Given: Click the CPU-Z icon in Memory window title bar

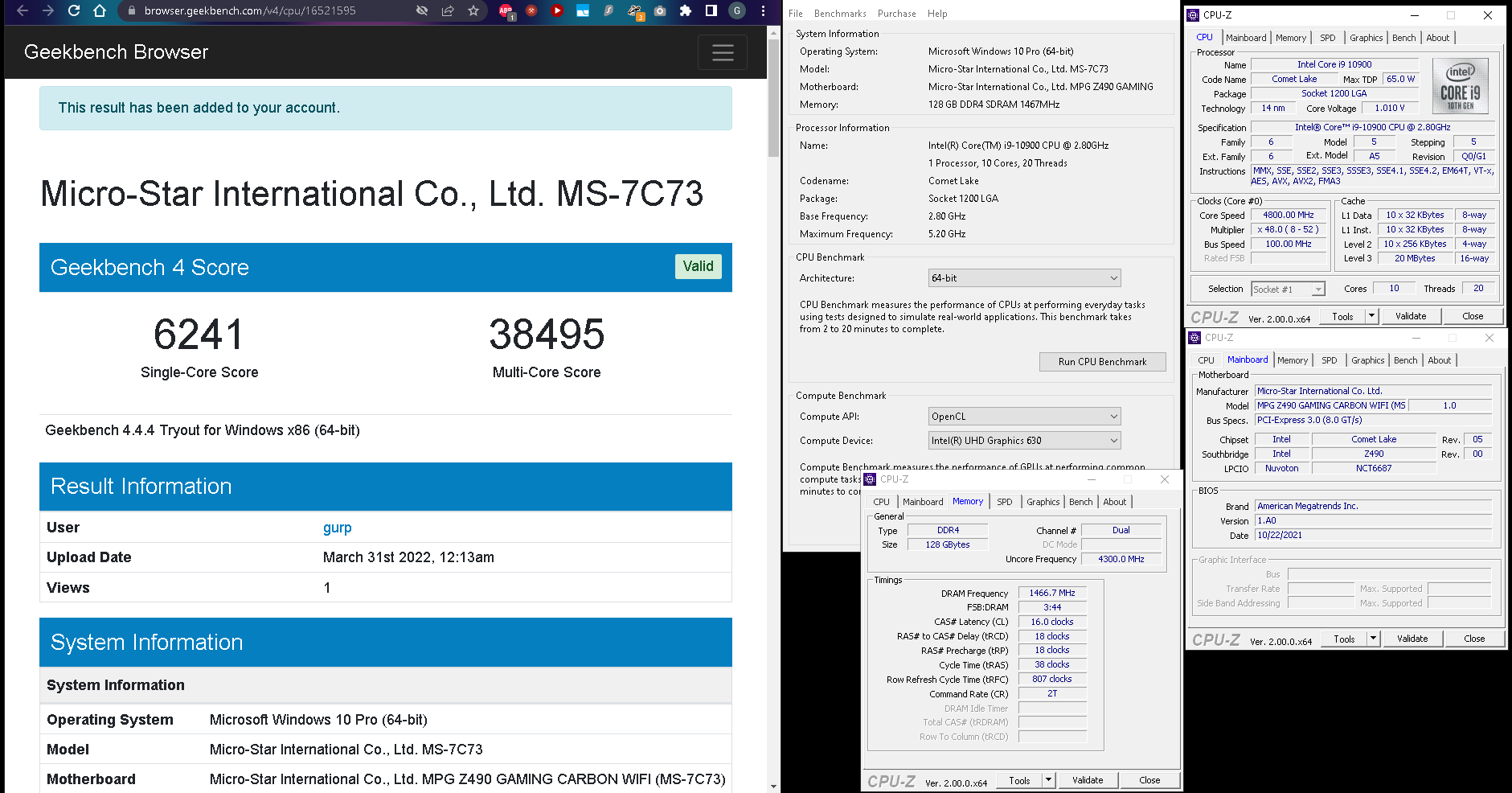Looking at the screenshot, I should (x=870, y=479).
